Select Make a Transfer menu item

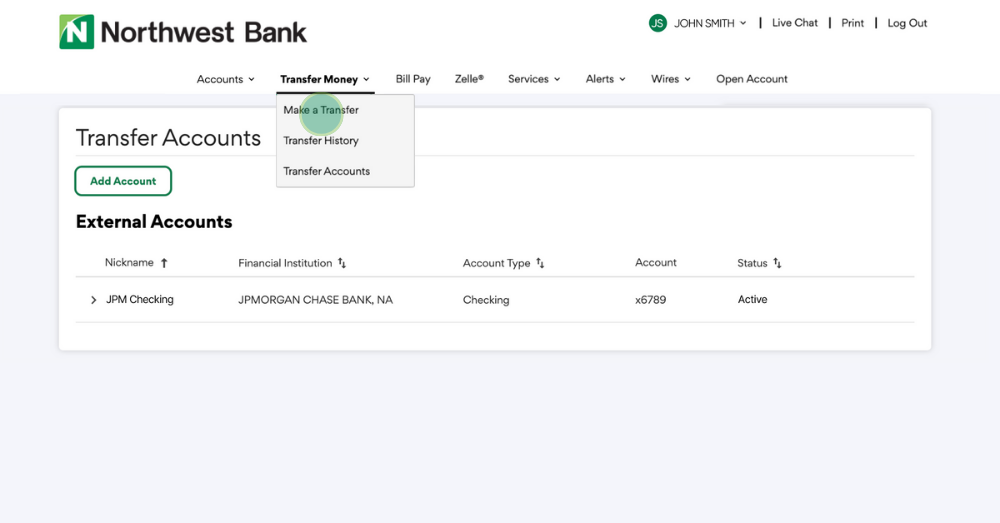(x=321, y=110)
